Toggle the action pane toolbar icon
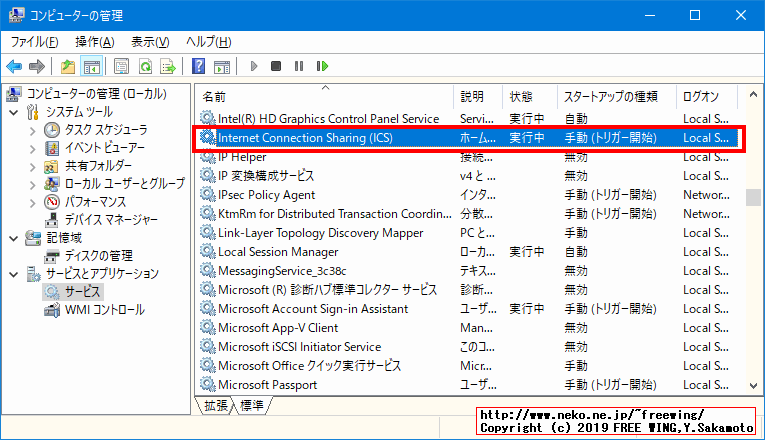 222,66
